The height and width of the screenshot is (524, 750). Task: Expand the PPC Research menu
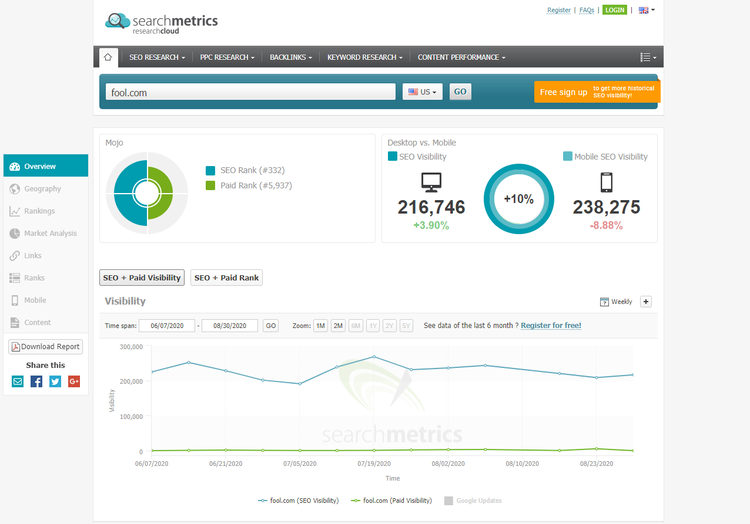tap(227, 57)
